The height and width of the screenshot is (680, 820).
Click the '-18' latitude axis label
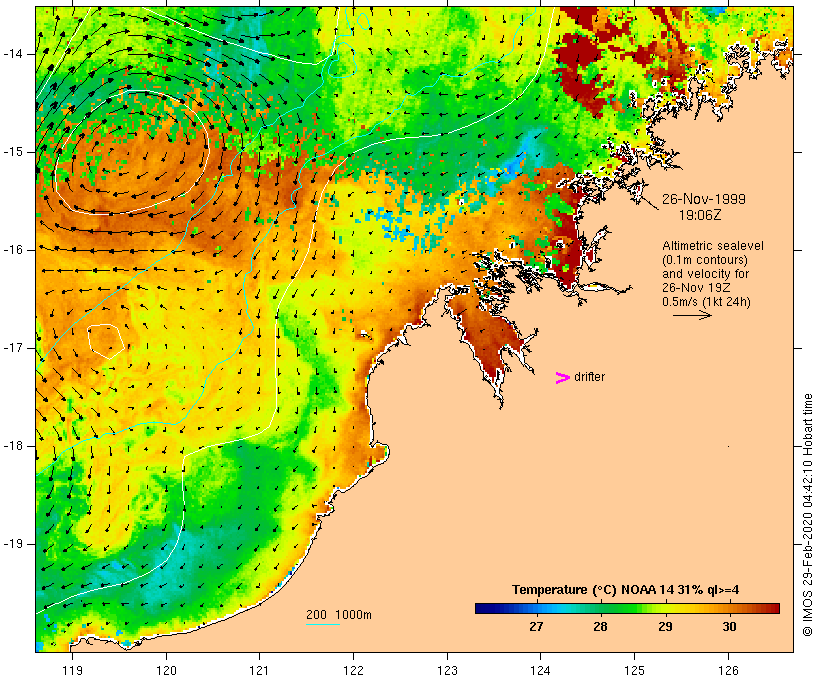click(13, 446)
